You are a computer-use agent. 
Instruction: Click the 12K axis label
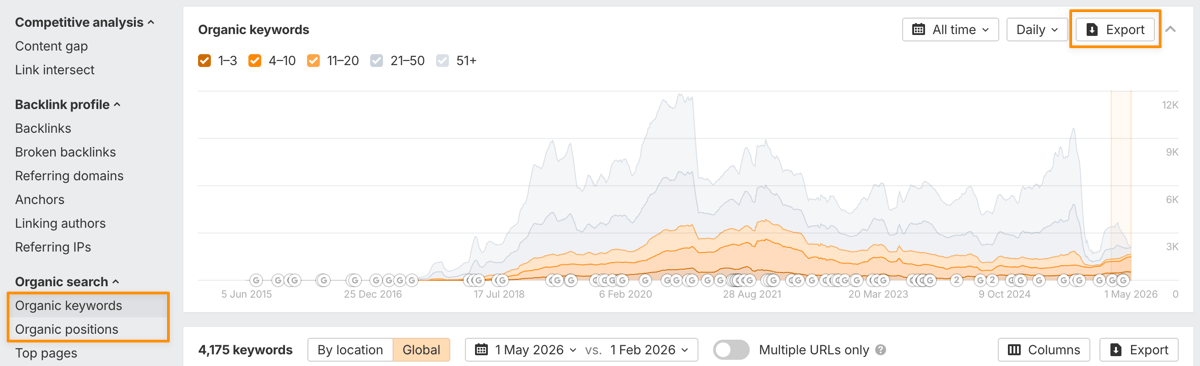tap(1170, 105)
